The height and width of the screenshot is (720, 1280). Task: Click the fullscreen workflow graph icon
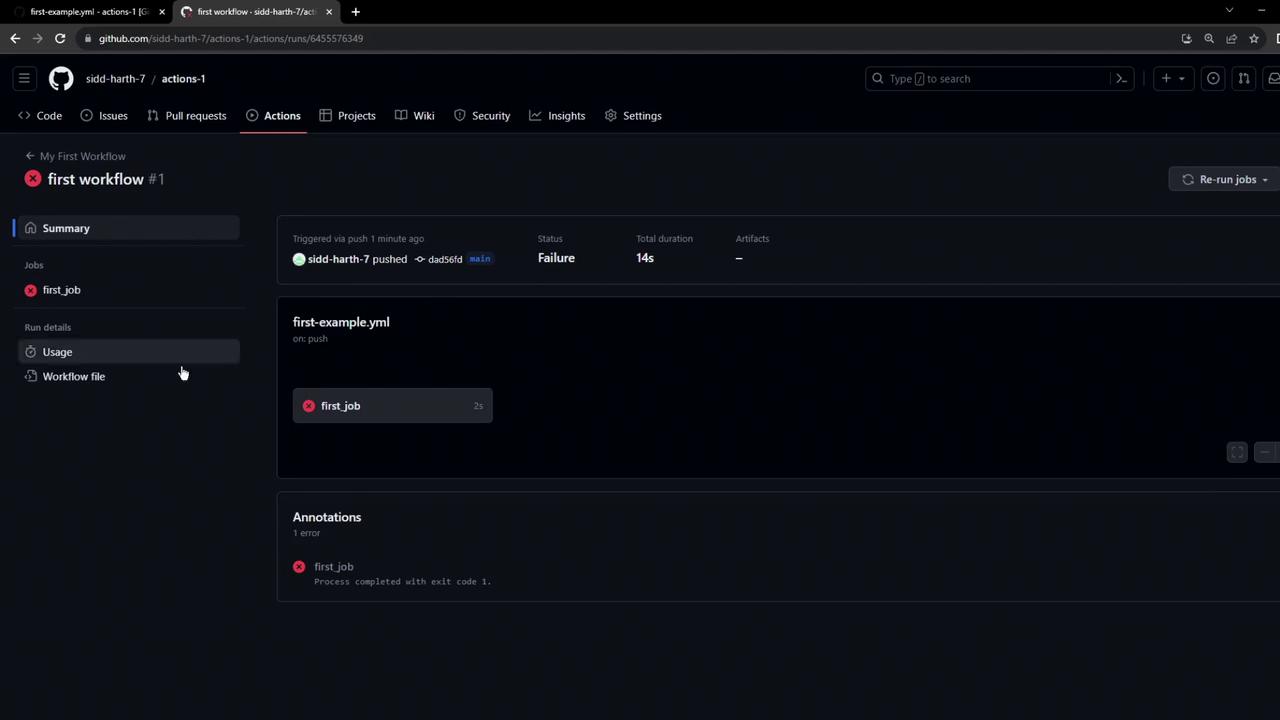pyautogui.click(x=1237, y=453)
